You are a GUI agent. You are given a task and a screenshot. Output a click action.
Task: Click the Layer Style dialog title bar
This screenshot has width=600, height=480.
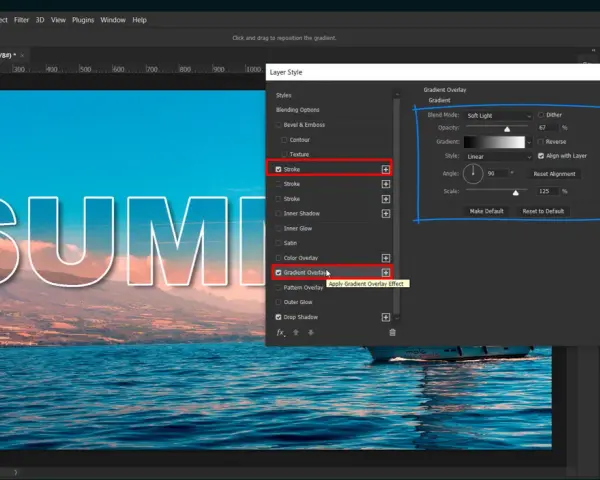tap(433, 72)
